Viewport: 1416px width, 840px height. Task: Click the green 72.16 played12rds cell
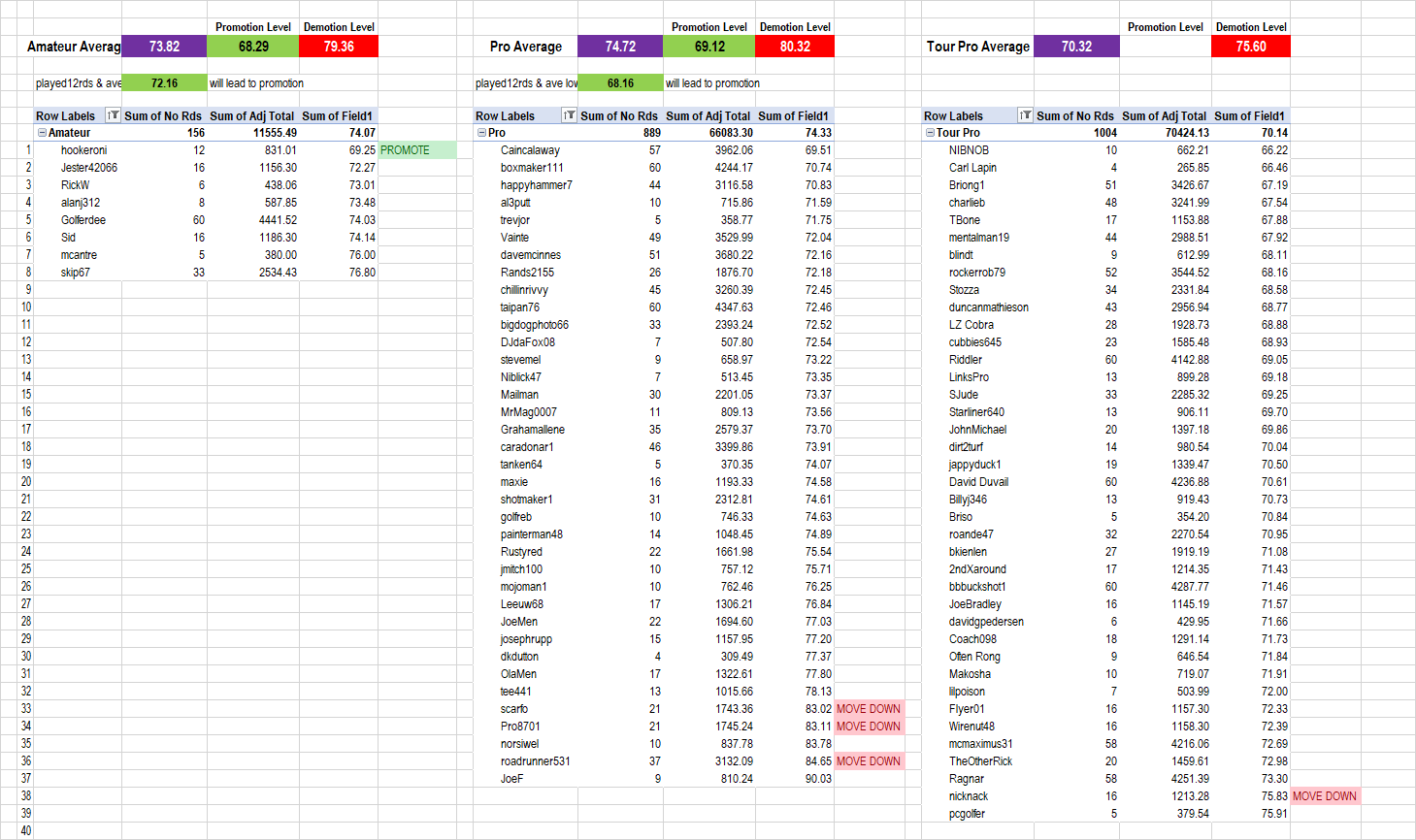click(x=164, y=83)
